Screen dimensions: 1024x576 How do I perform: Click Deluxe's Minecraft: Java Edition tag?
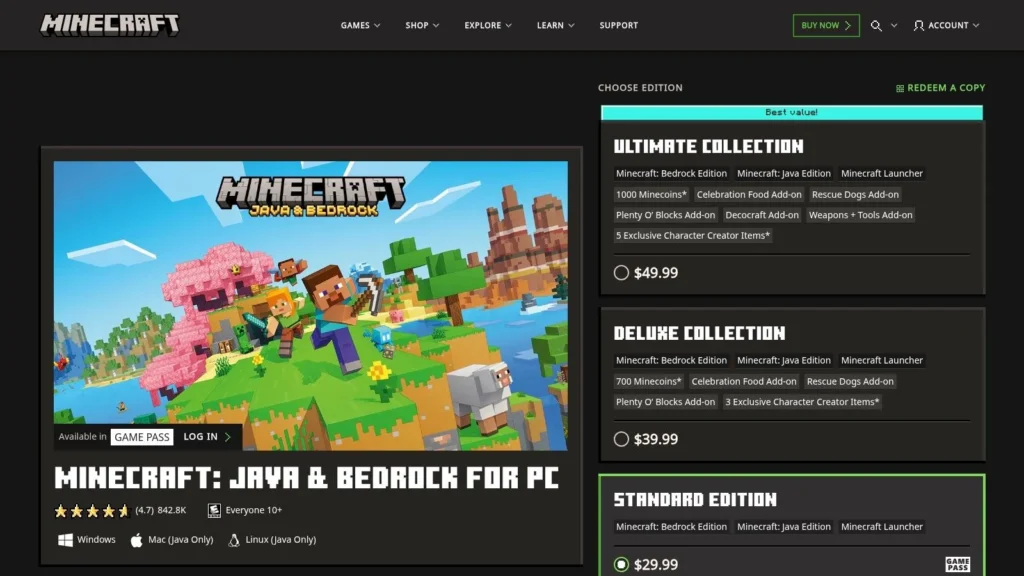(x=784, y=360)
